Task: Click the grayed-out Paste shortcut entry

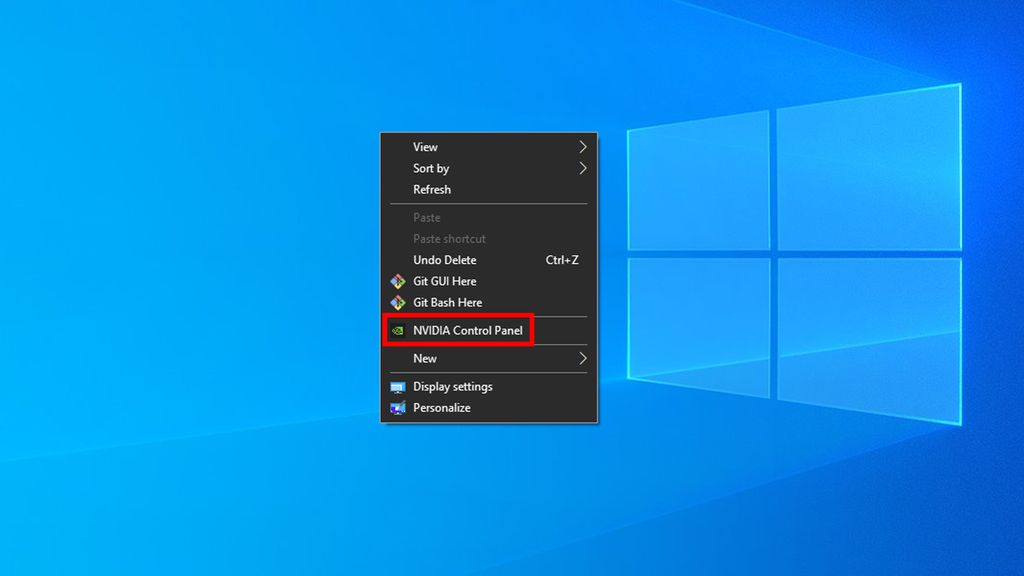Action: (x=449, y=238)
